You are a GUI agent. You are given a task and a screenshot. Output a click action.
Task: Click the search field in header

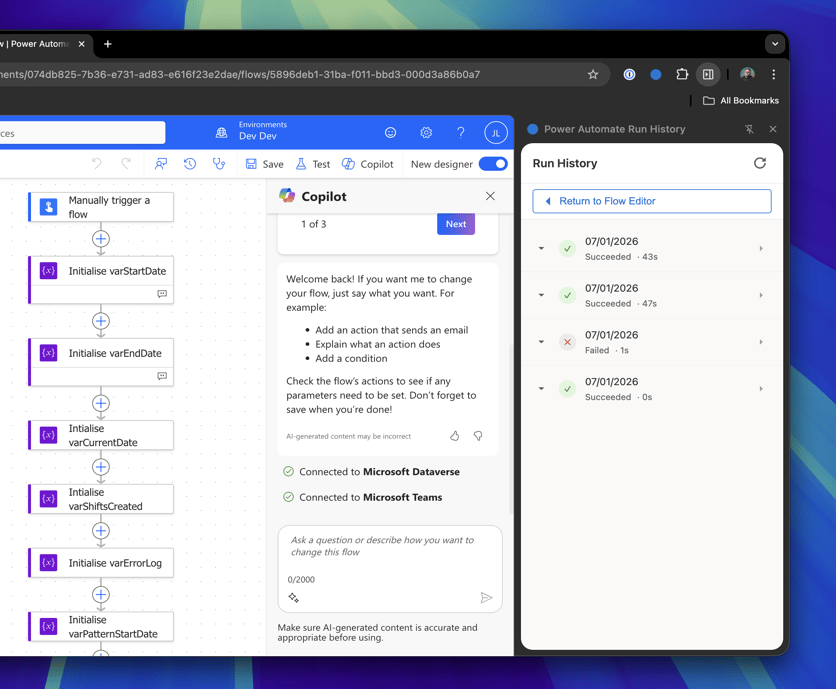82,132
